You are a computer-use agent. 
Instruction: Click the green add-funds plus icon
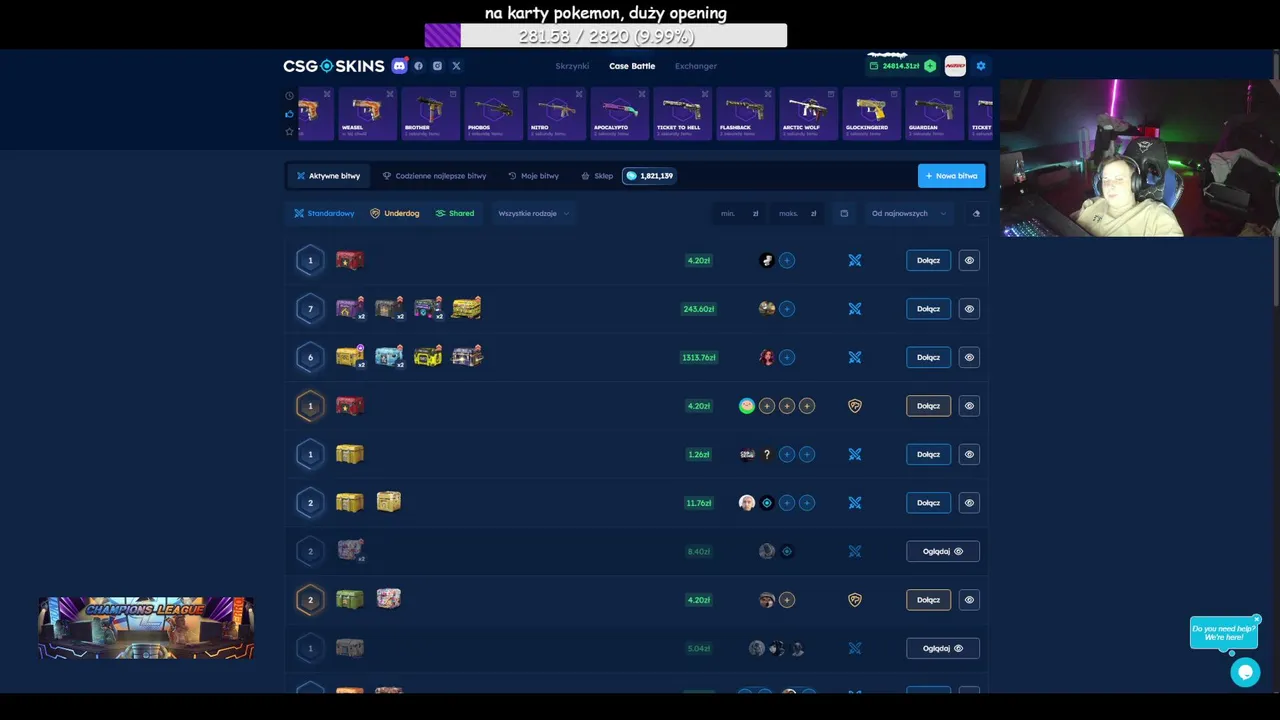(x=930, y=66)
